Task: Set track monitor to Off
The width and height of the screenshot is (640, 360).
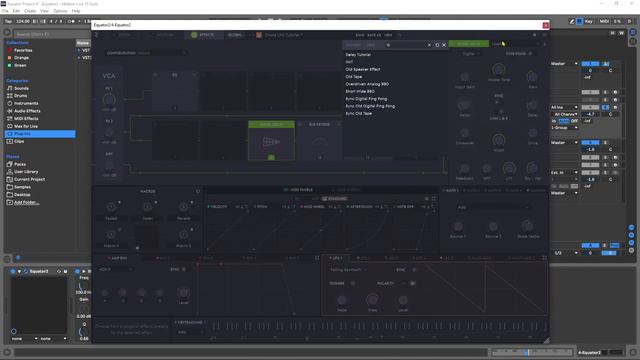Action: click(574, 121)
